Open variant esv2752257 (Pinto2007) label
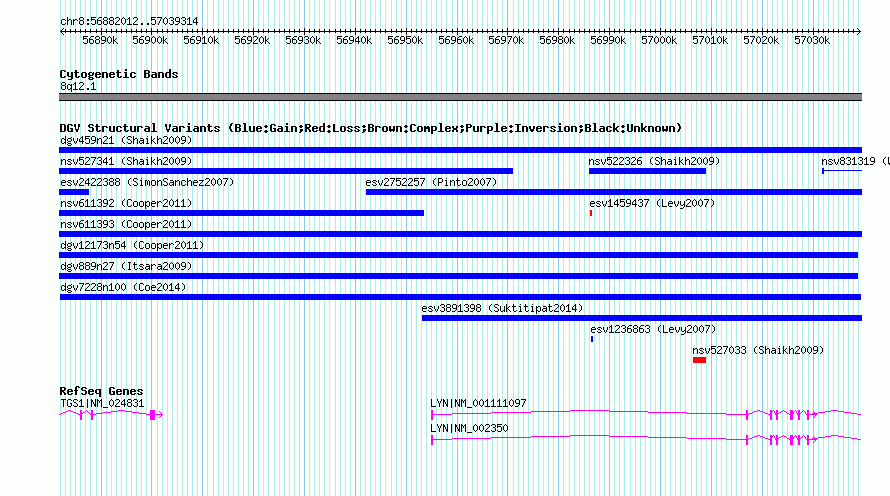 pyautogui.click(x=431, y=182)
